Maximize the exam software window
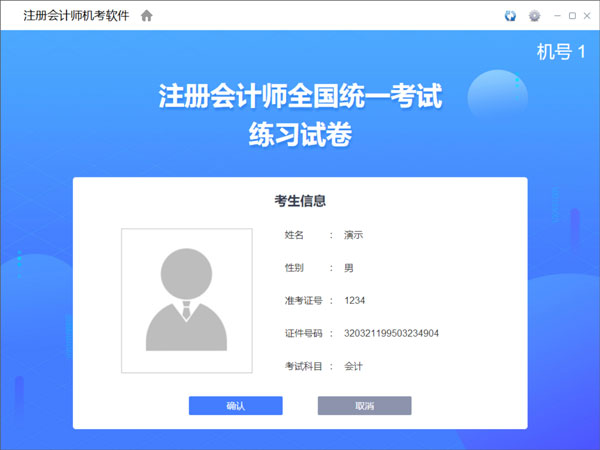 click(572, 16)
